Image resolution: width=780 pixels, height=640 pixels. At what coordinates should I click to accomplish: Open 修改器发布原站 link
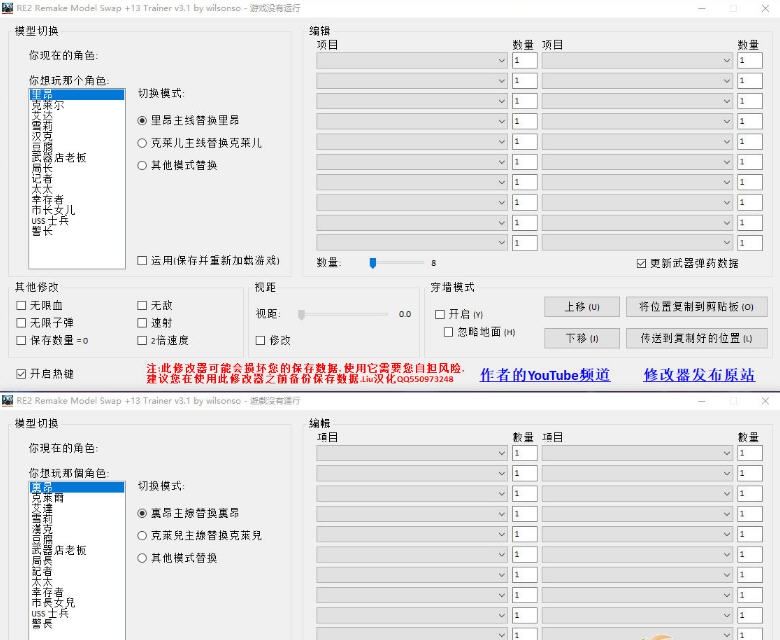(699, 375)
